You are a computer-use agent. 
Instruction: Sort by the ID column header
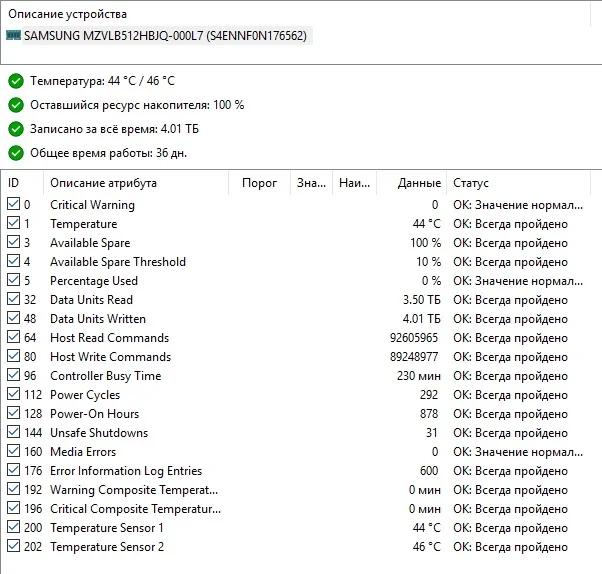22,183
